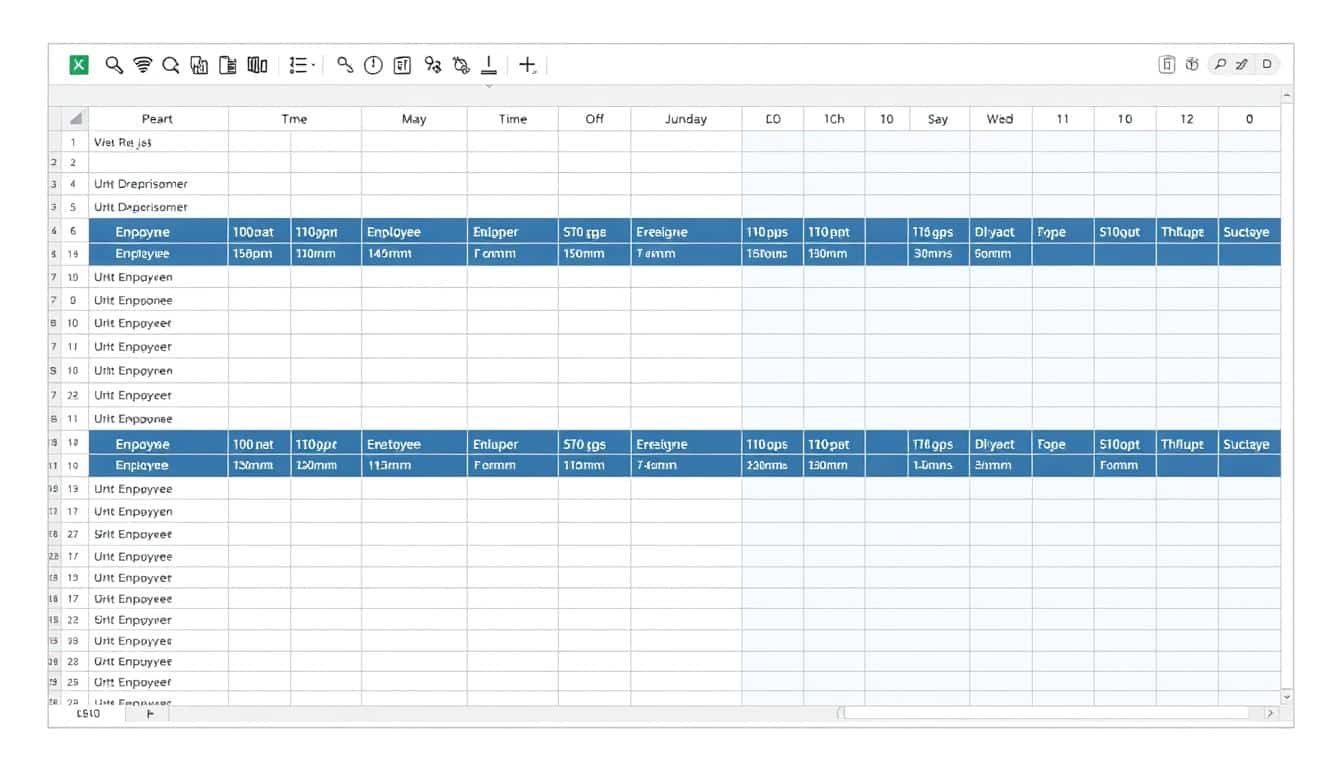Click the '145mm' cell
Viewport: 1344px width, 768px height.
[414, 254]
